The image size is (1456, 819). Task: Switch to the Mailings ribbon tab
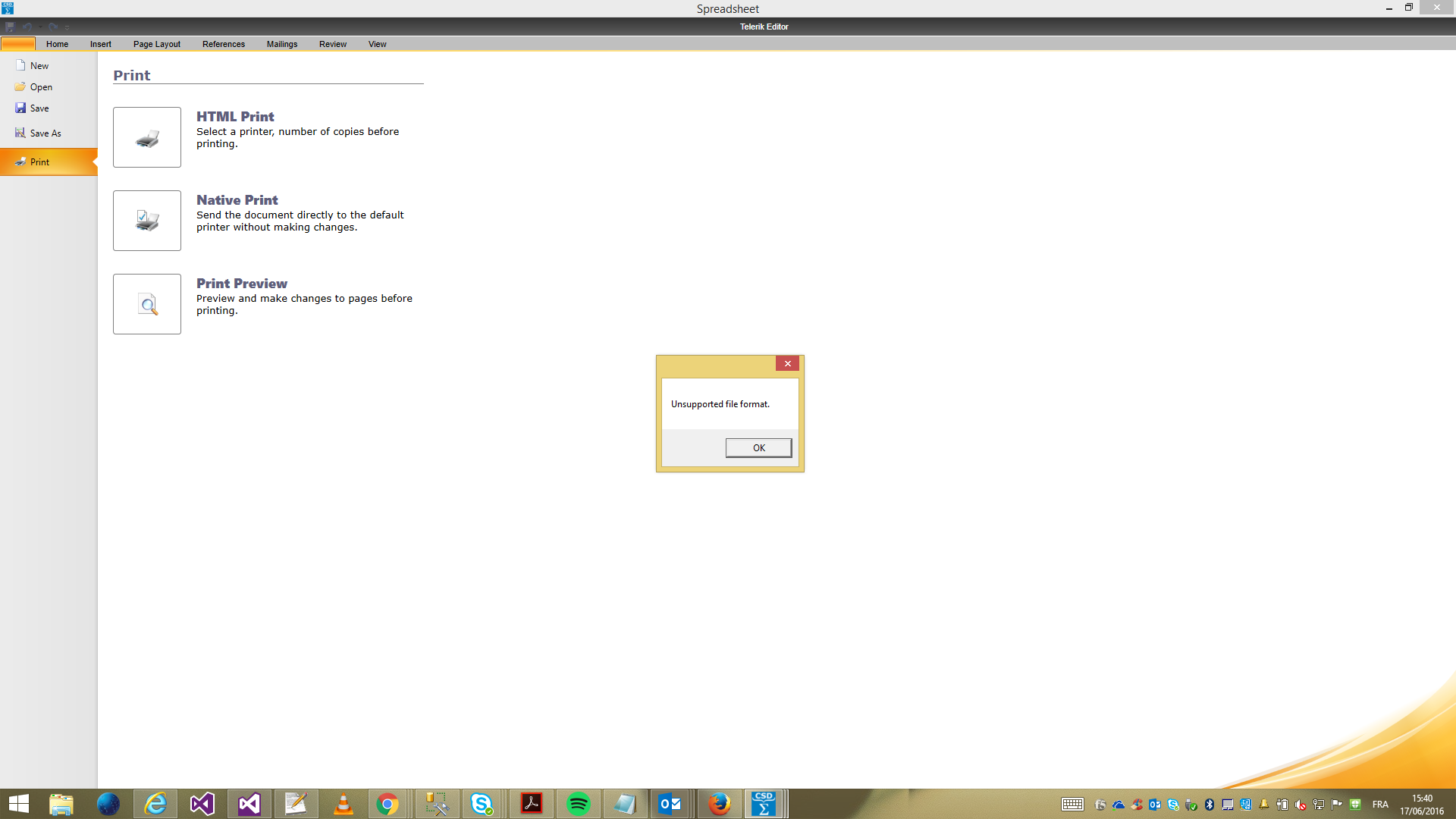tap(281, 44)
